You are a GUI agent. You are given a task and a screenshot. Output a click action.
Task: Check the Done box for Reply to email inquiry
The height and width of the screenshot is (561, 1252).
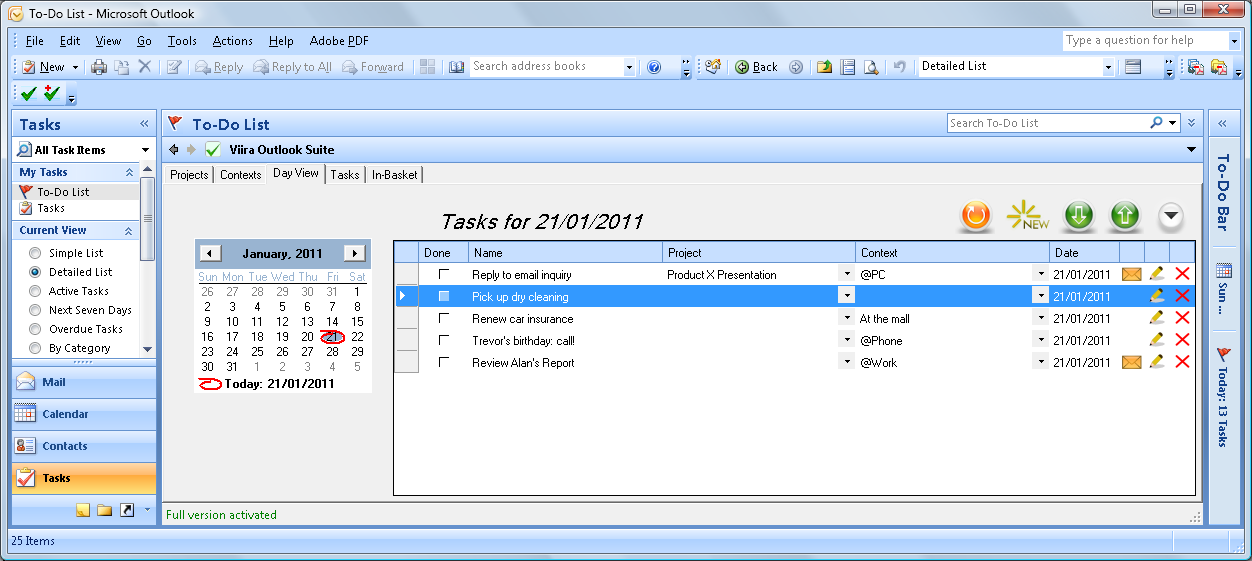pos(444,274)
